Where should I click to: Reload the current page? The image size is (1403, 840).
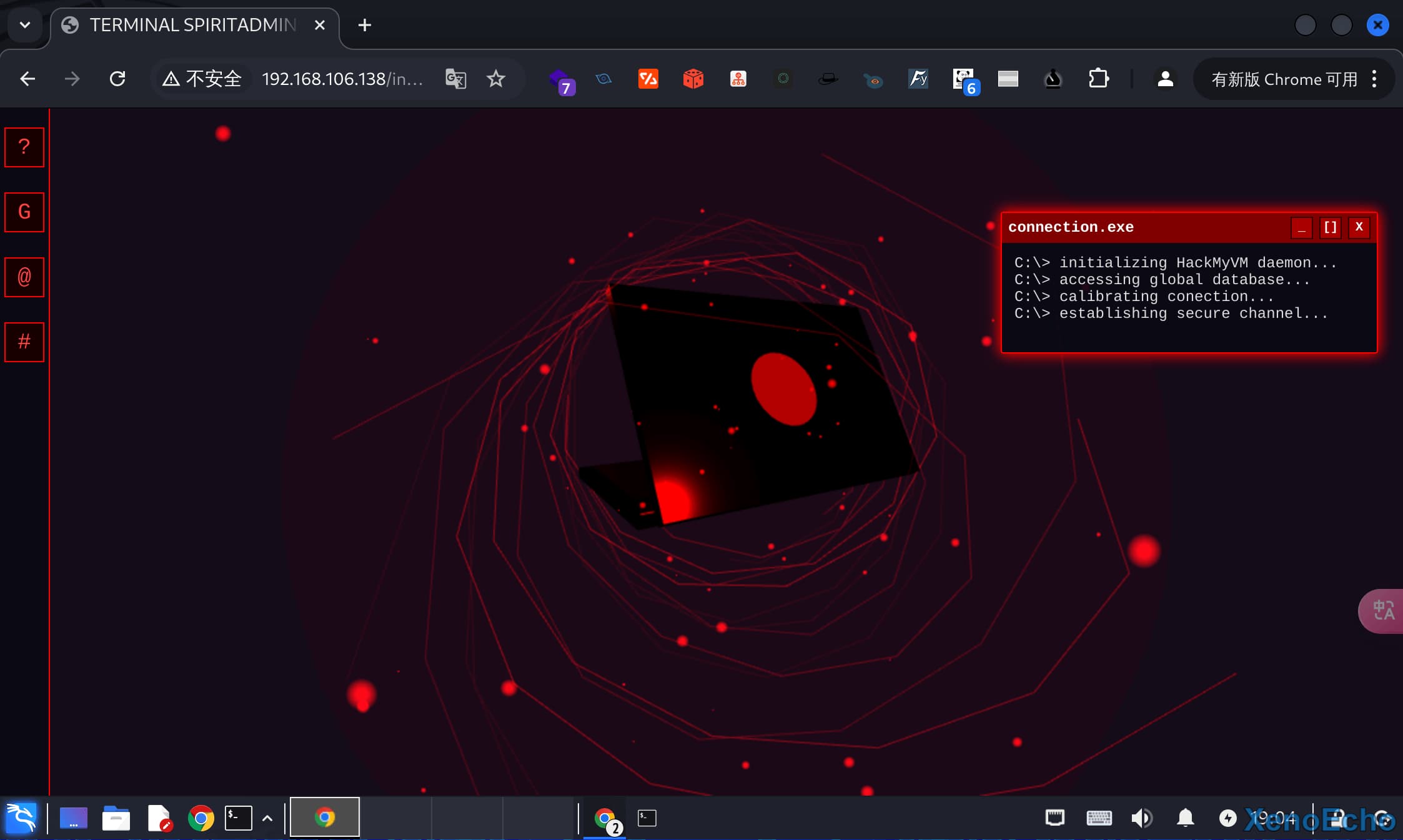click(117, 79)
